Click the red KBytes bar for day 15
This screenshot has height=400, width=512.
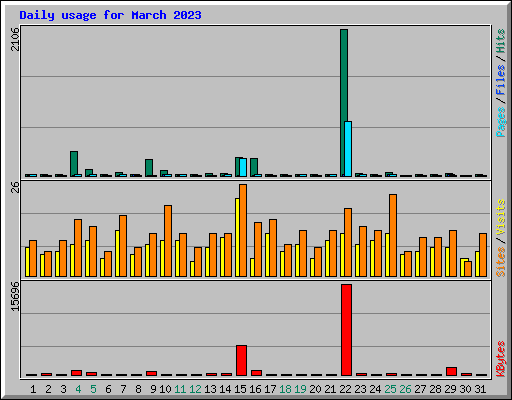[241, 361]
